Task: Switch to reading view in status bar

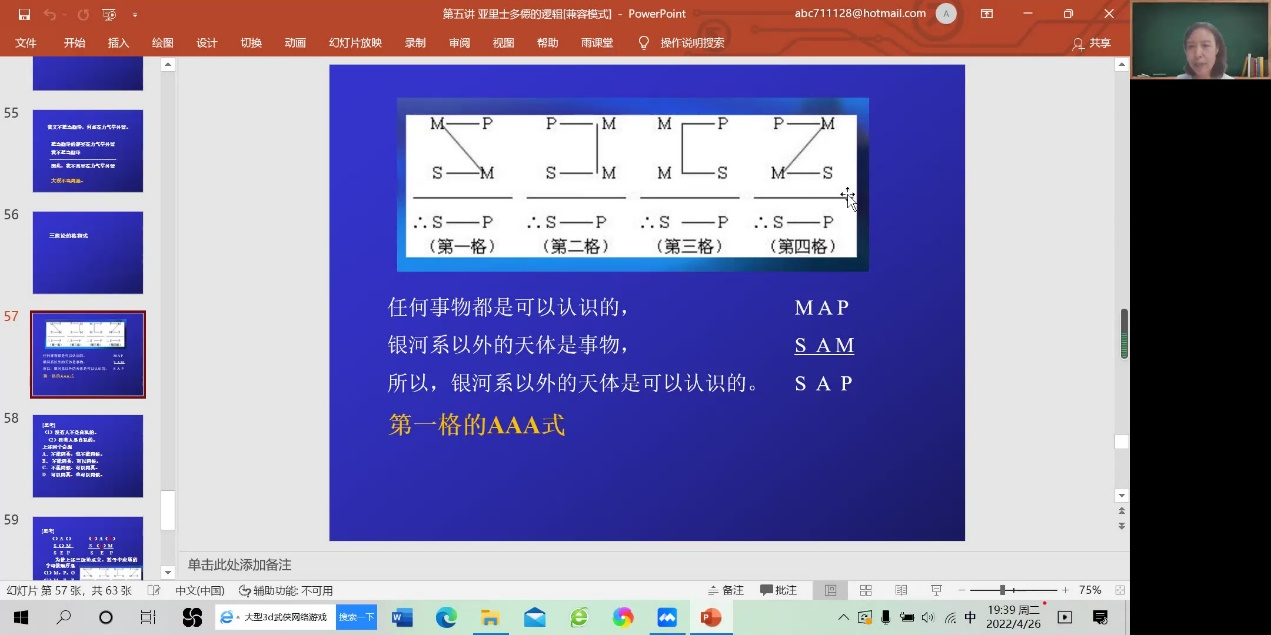Action: tap(901, 591)
